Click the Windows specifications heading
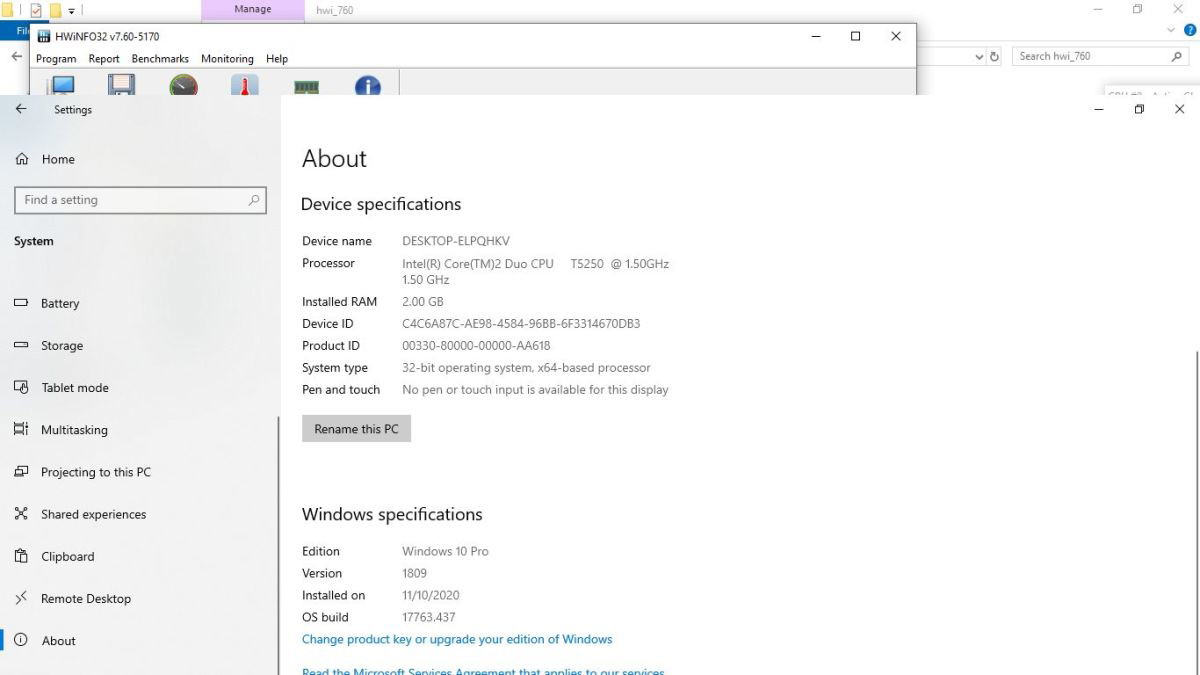The height and width of the screenshot is (675, 1200). 392,515
